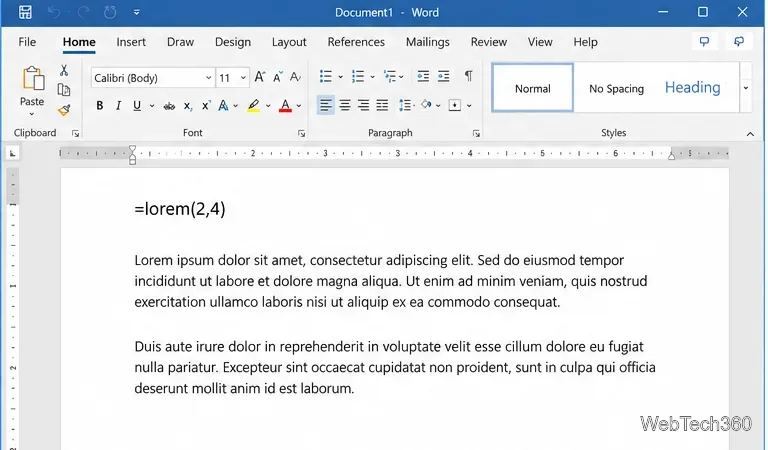768x450 pixels.
Task: Click the Save icon in the title bar
Action: [x=25, y=12]
